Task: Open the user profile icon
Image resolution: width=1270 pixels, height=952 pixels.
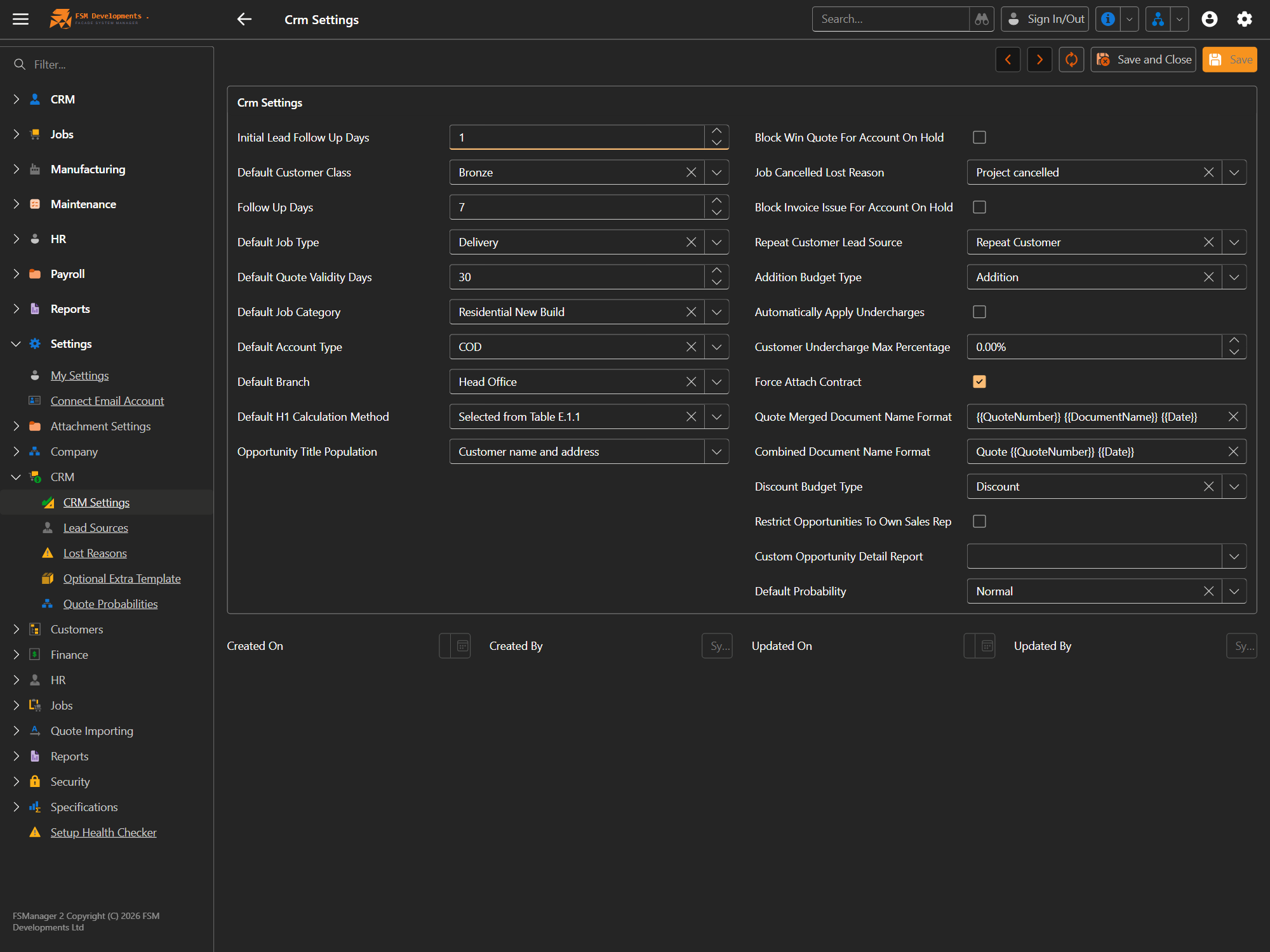Action: pos(1210,19)
